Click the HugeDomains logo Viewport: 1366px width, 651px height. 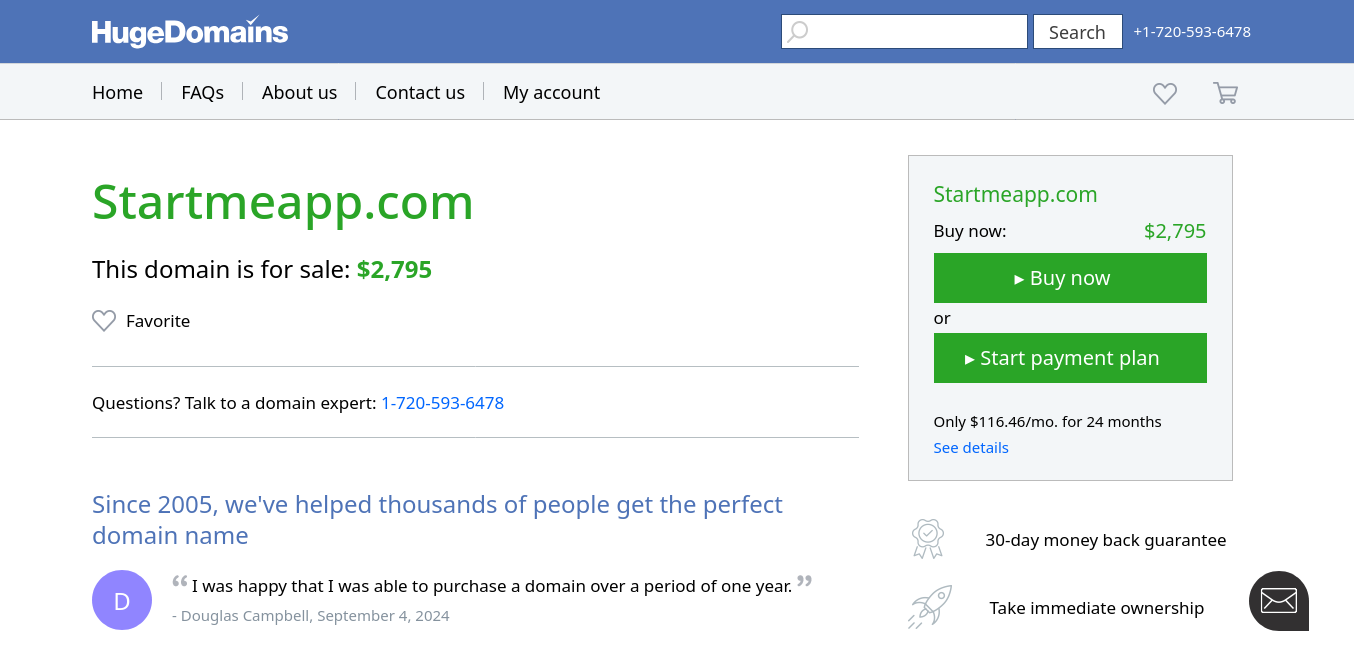[x=190, y=32]
